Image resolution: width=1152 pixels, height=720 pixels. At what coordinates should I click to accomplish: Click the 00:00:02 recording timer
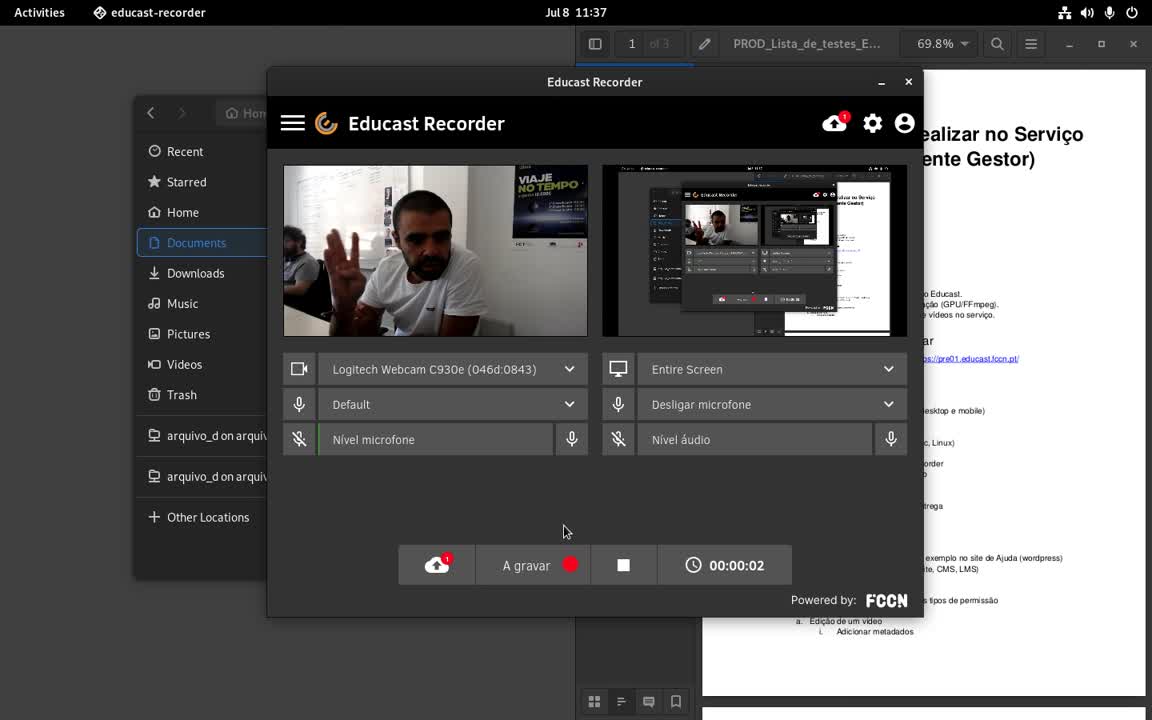coord(724,565)
